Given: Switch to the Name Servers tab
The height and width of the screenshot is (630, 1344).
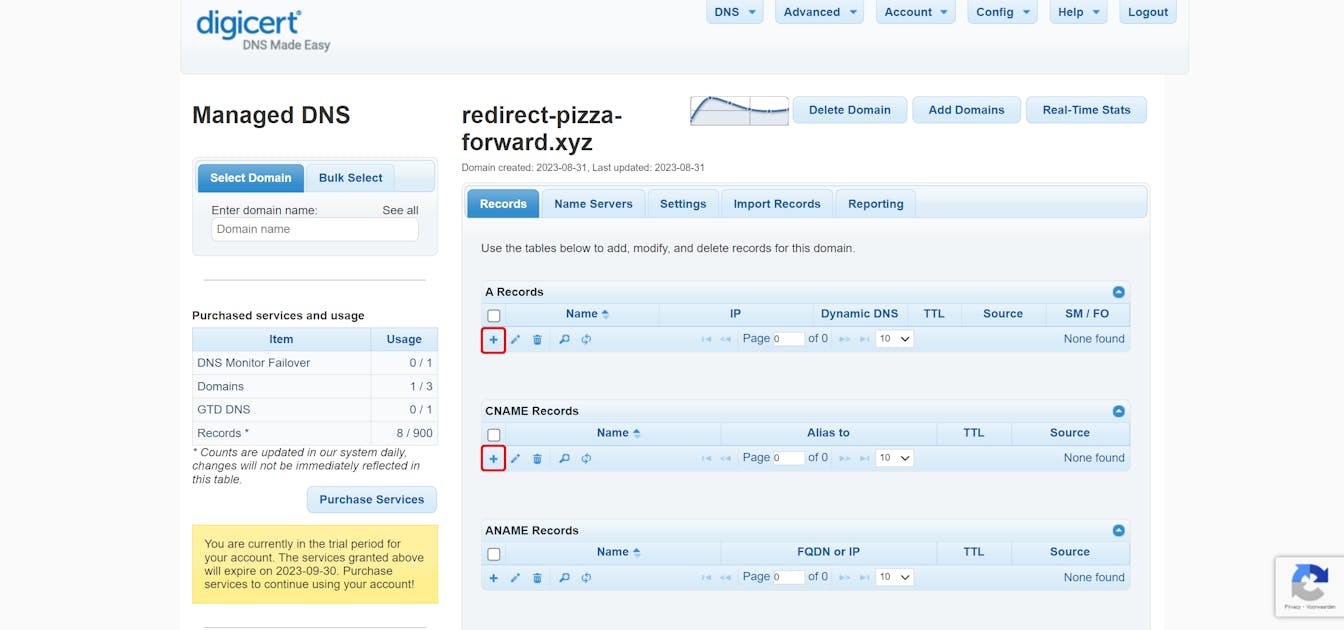Looking at the screenshot, I should (x=593, y=204).
